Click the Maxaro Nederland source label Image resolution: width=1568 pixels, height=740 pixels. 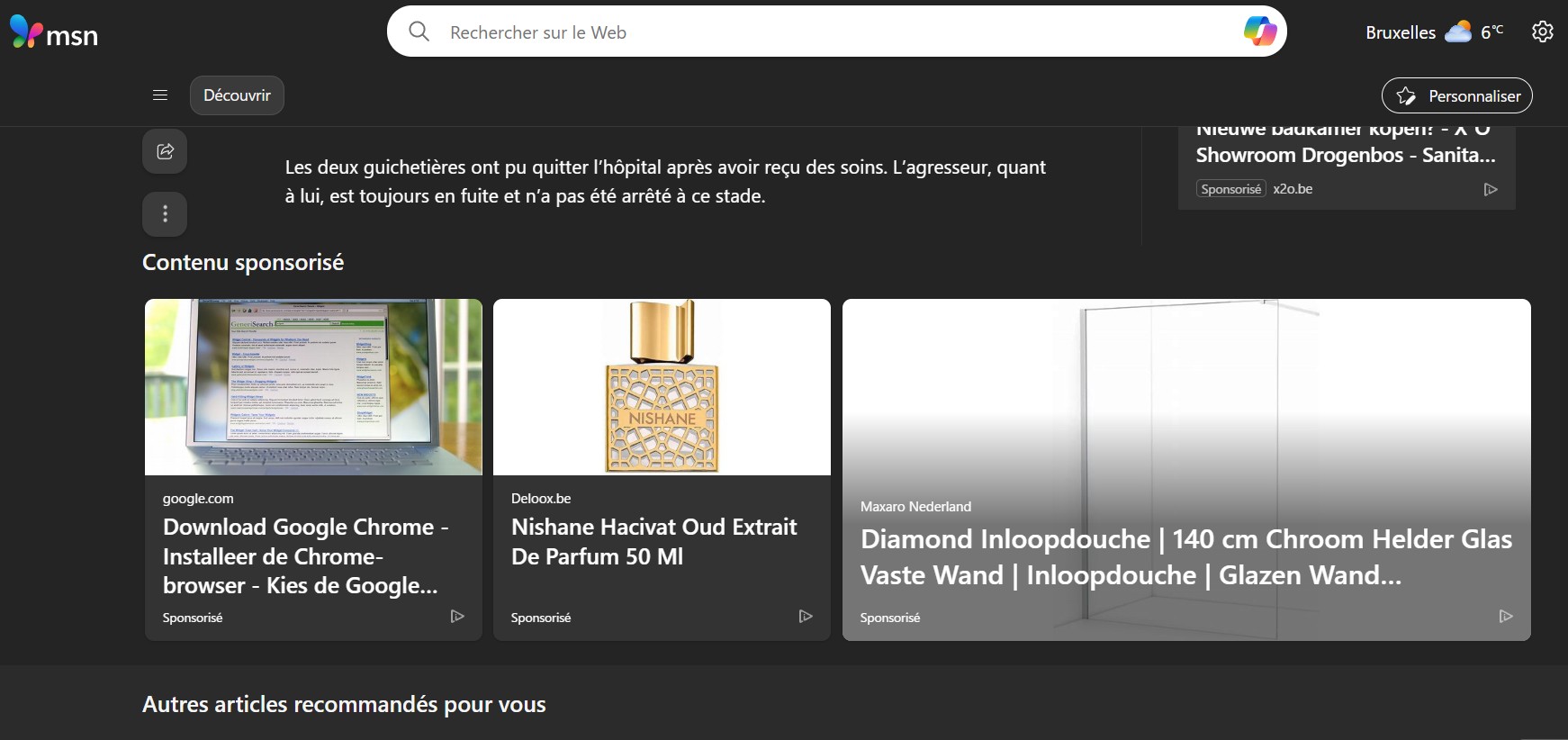[915, 507]
